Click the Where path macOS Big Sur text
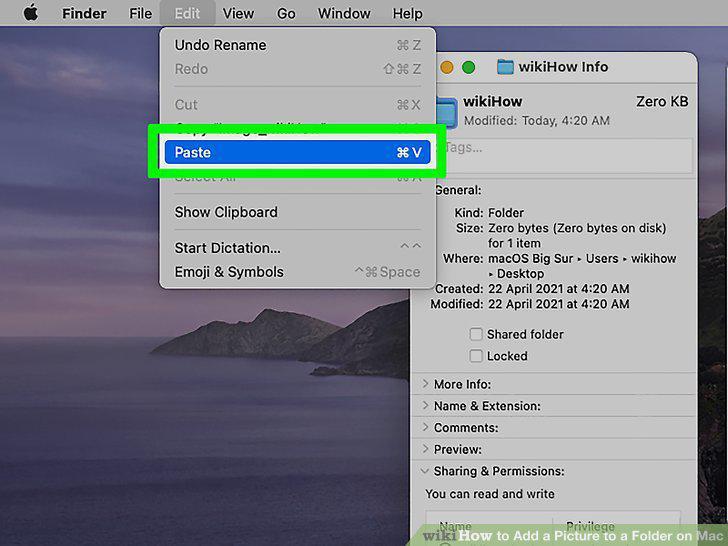Viewport: 728px width, 546px height. (x=530, y=258)
